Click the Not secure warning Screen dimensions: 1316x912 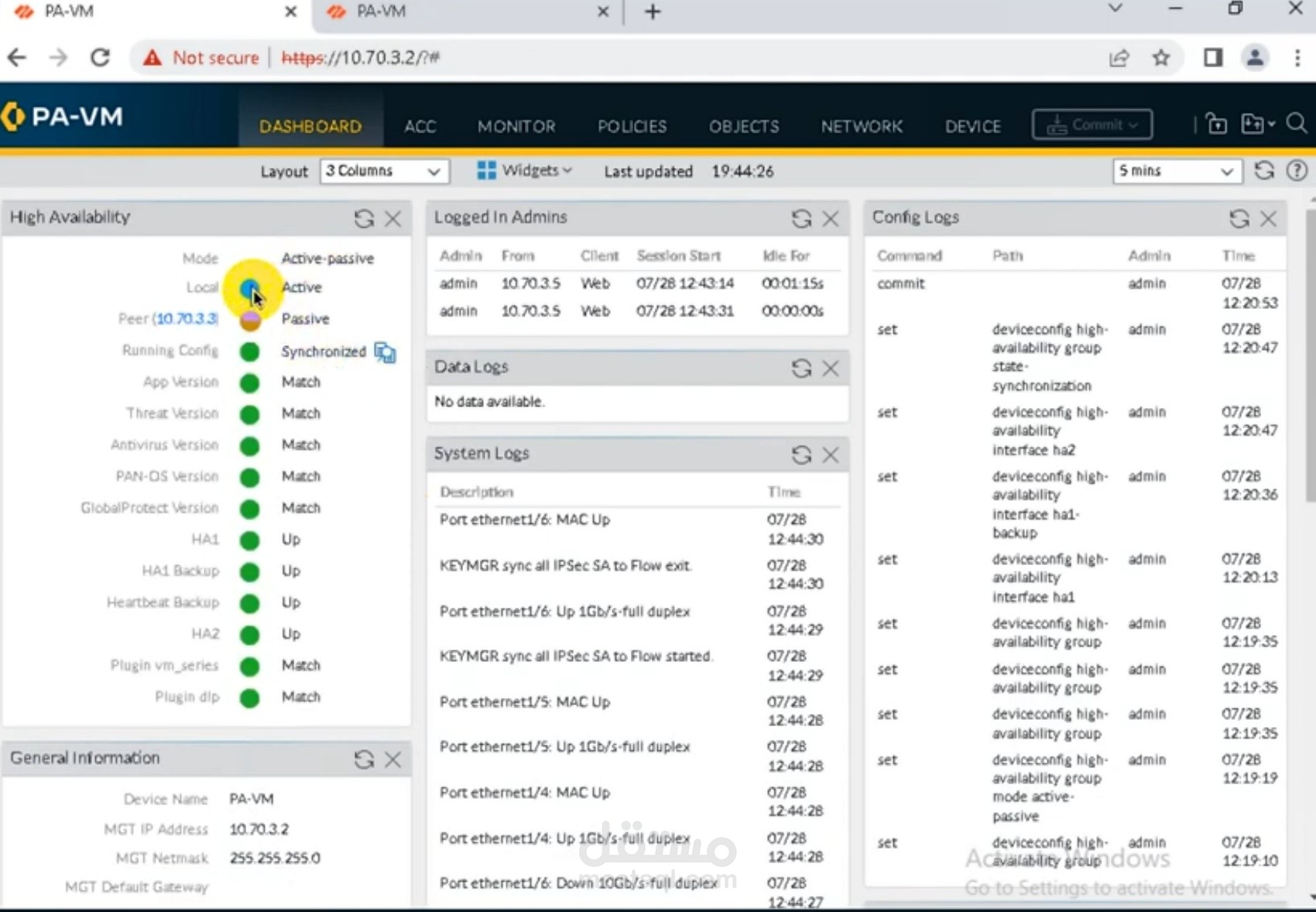click(200, 57)
